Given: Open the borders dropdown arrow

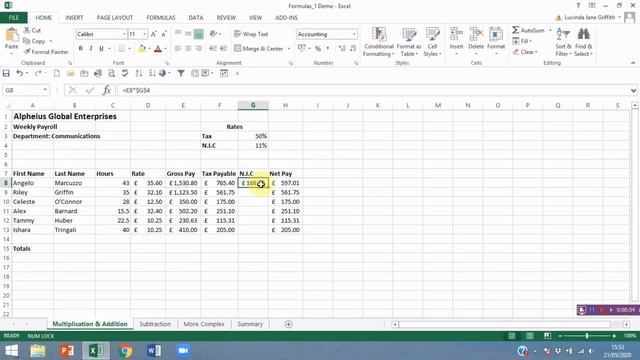Looking at the screenshot, I should 129,49.
